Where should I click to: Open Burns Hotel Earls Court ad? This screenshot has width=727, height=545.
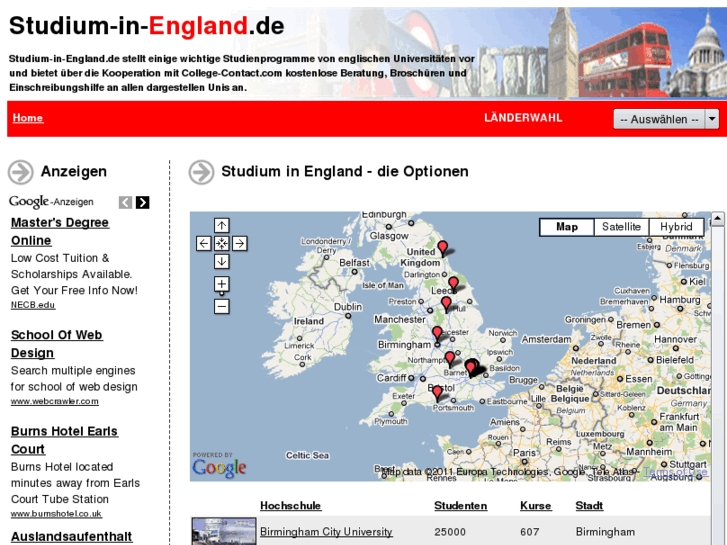(x=64, y=440)
